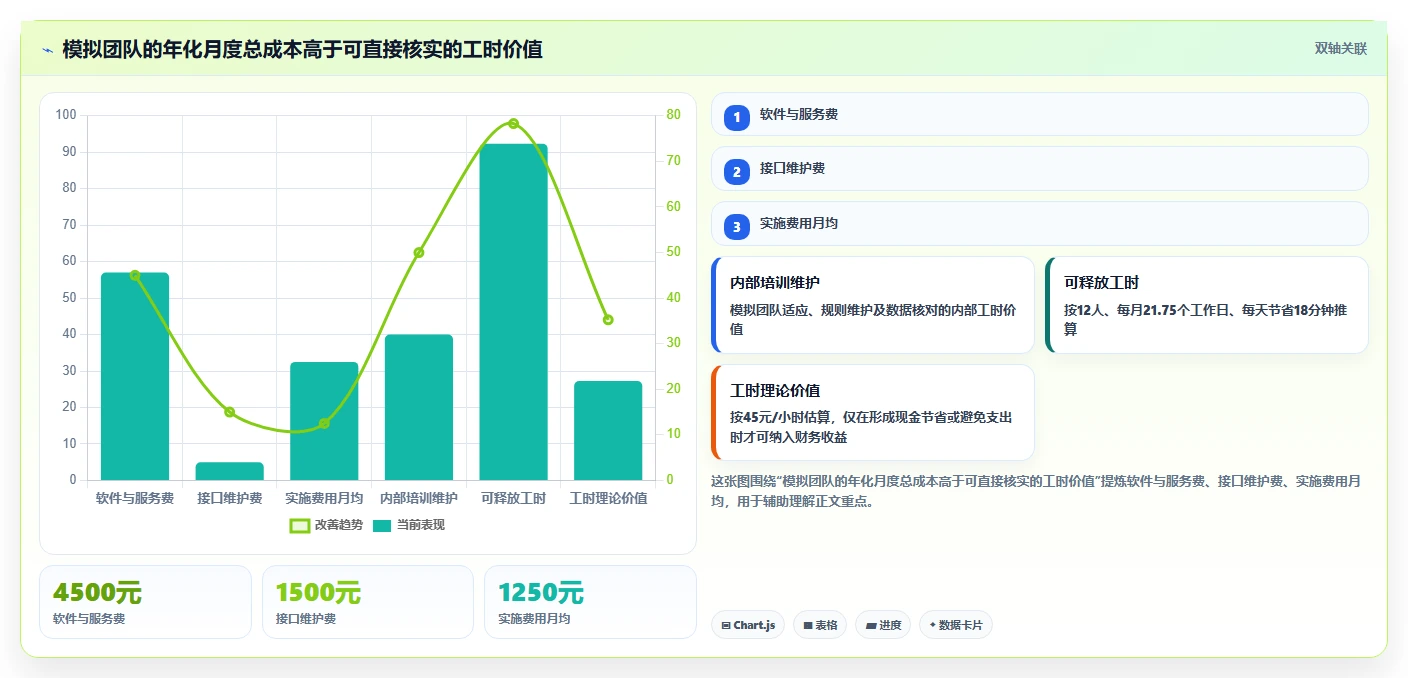1408x678 pixels.
Task: Select the 实施费用月均 list item
Action: coord(1039,224)
